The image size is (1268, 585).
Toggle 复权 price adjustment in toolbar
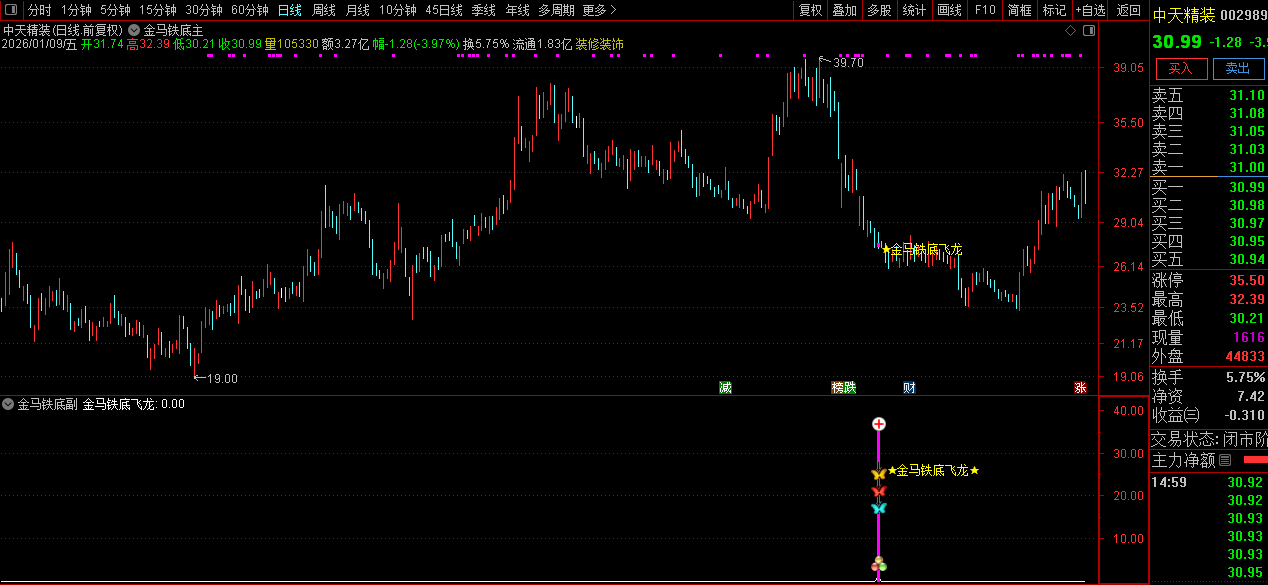pyautogui.click(x=810, y=10)
